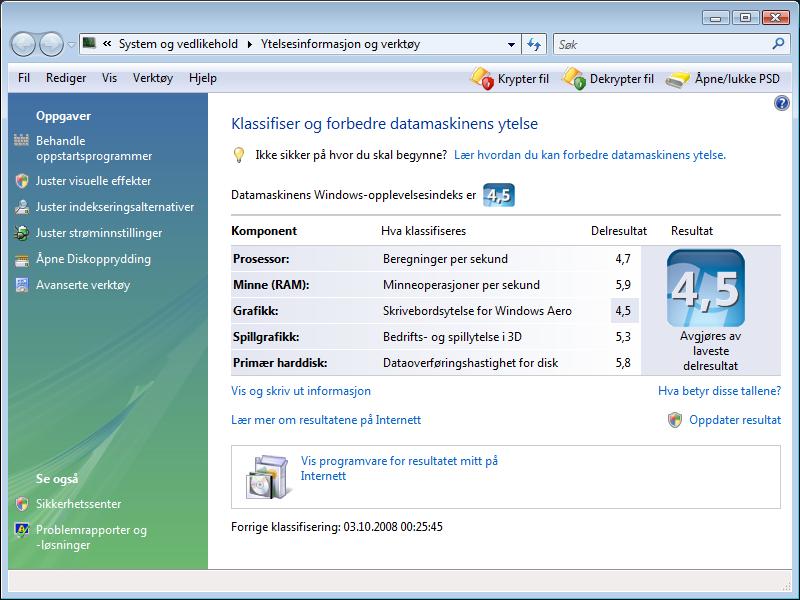Open Avanserte verktøy link

click(x=83, y=285)
